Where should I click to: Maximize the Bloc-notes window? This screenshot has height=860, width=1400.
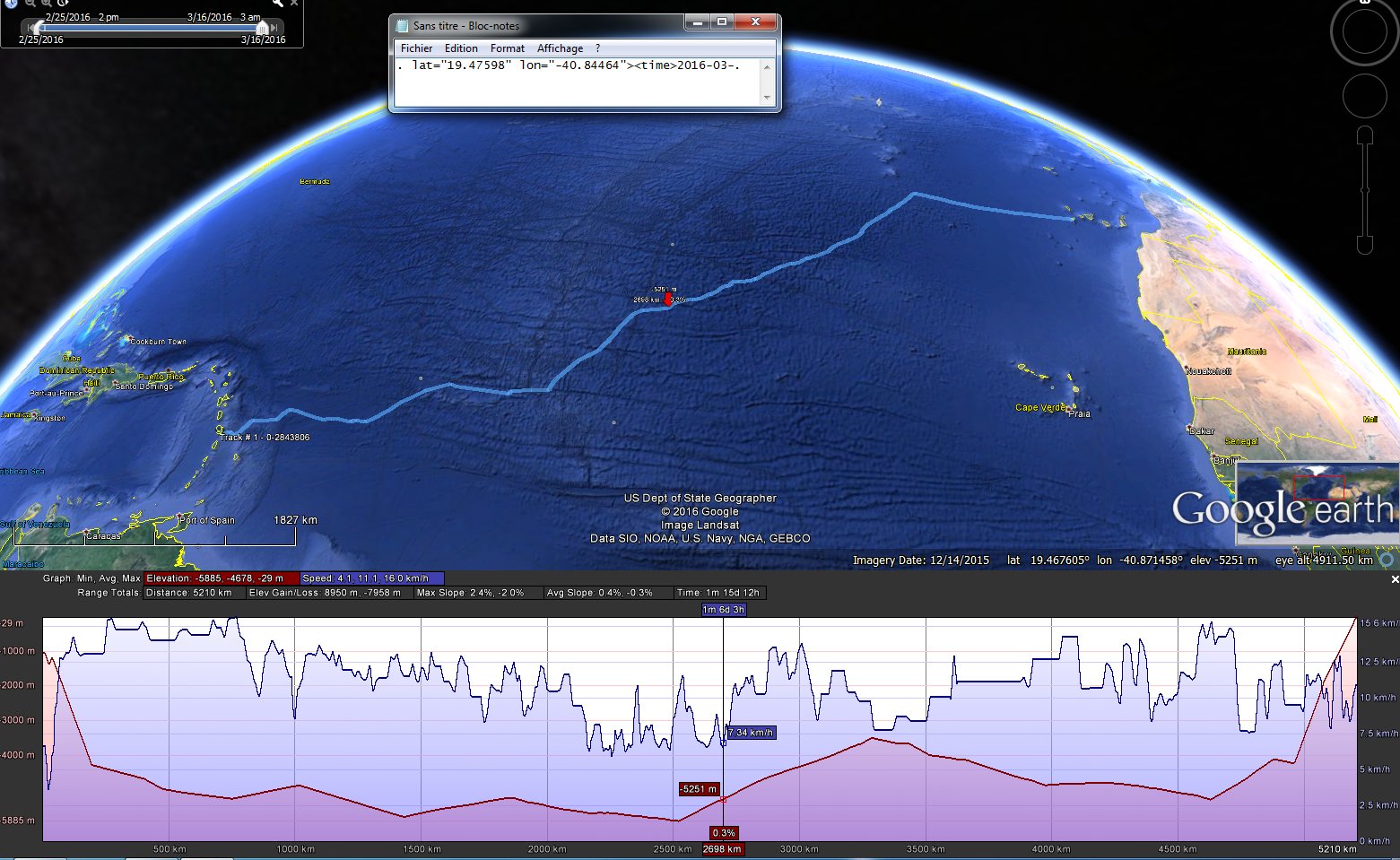point(722,22)
